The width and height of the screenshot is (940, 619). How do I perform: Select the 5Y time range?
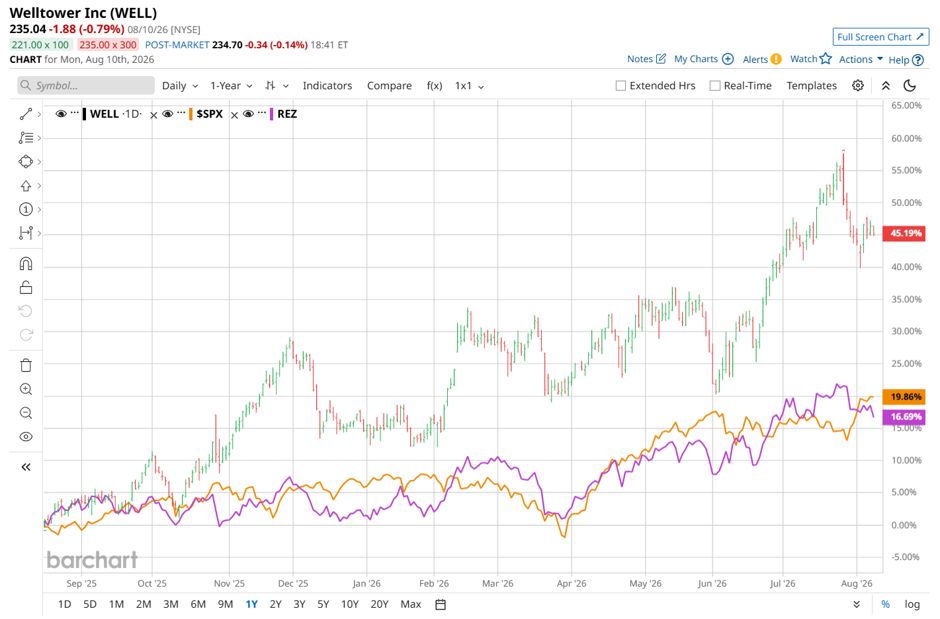tap(323, 605)
